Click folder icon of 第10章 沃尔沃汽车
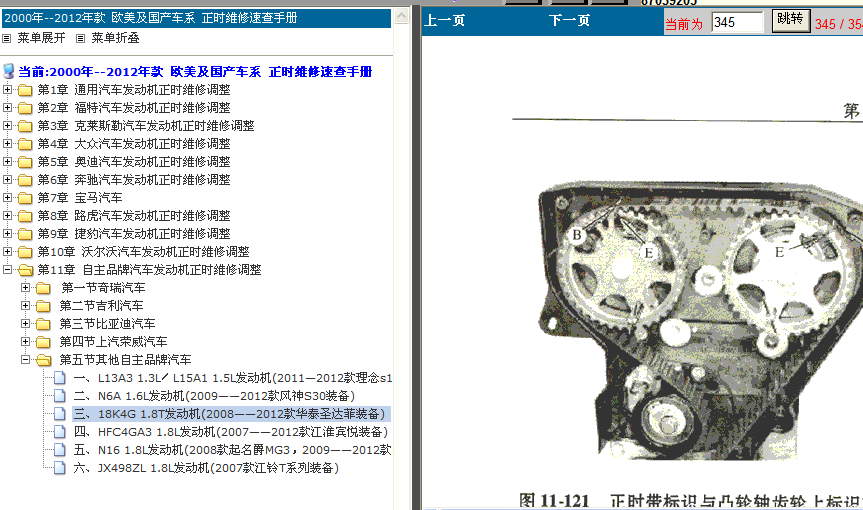This screenshot has width=863, height=510. [25, 253]
